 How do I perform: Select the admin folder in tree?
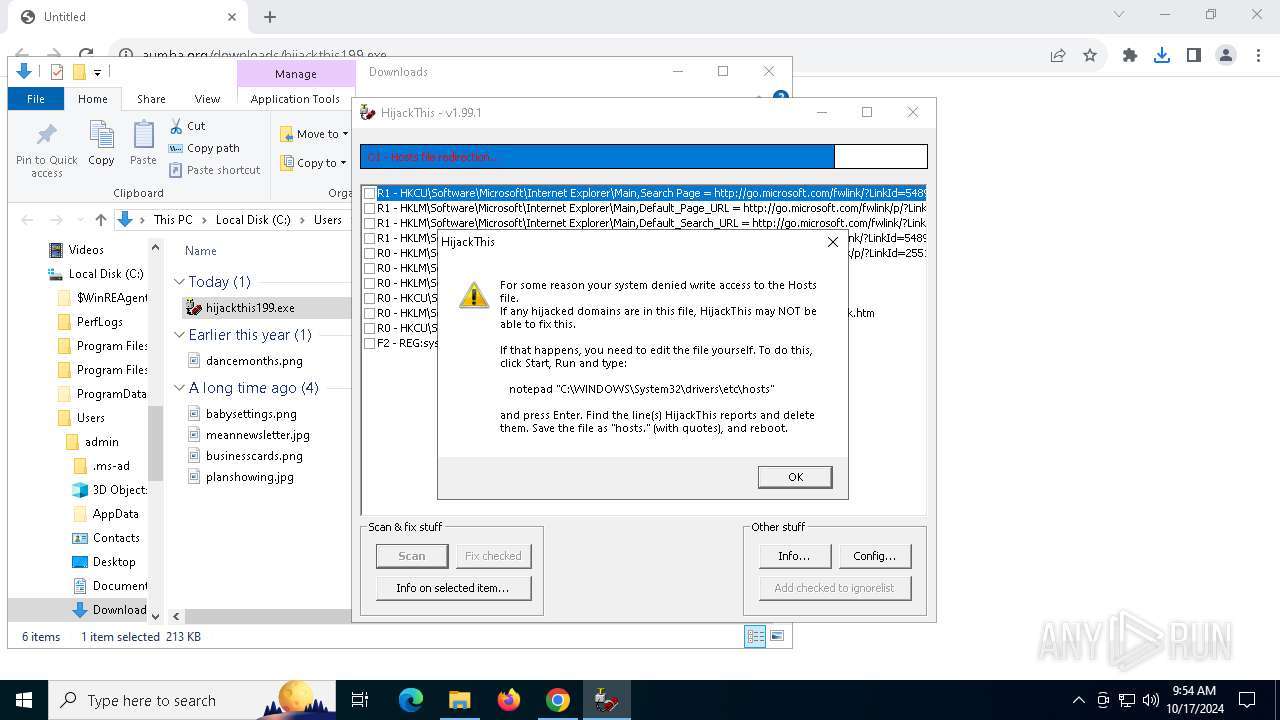coord(101,442)
